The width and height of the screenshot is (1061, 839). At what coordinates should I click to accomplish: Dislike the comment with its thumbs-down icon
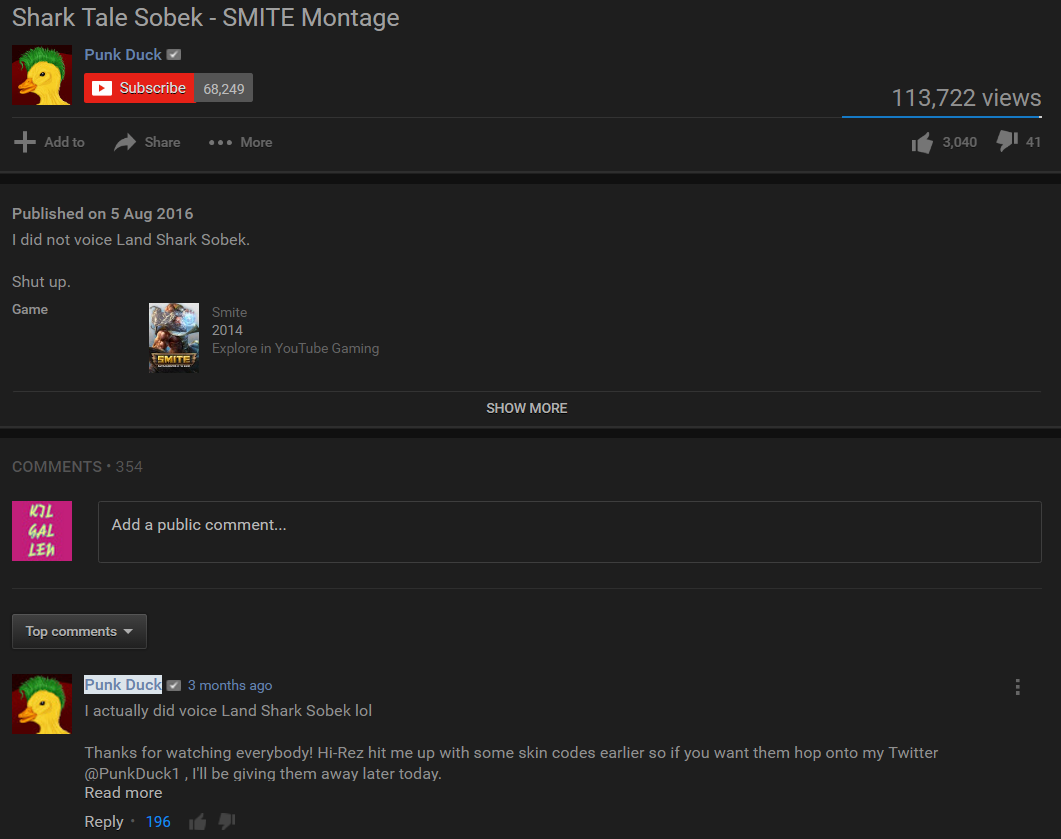point(227,821)
